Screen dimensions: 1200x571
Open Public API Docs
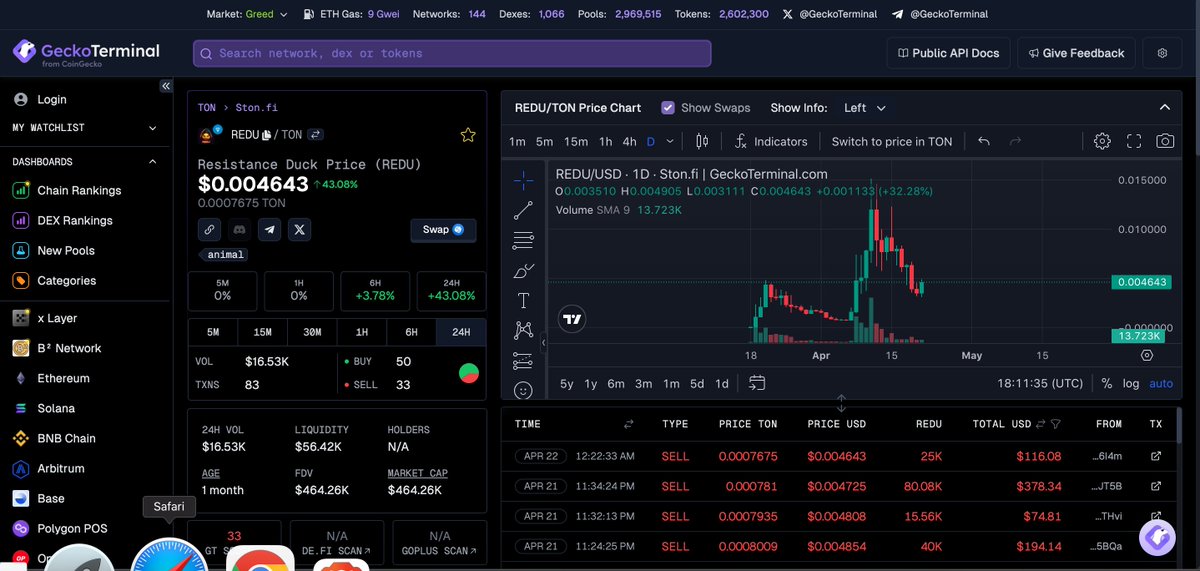(x=948, y=53)
